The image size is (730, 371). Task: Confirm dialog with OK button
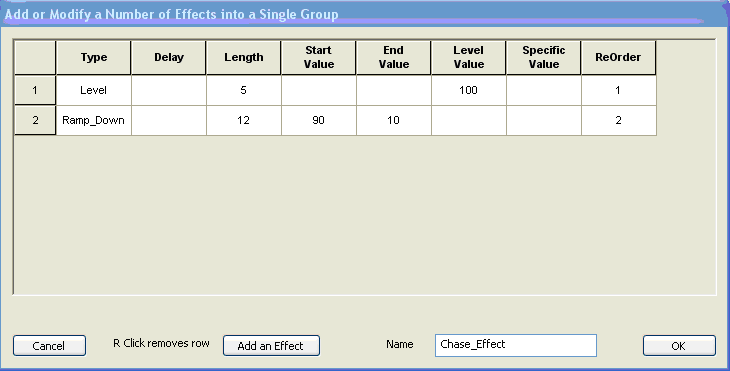point(679,345)
